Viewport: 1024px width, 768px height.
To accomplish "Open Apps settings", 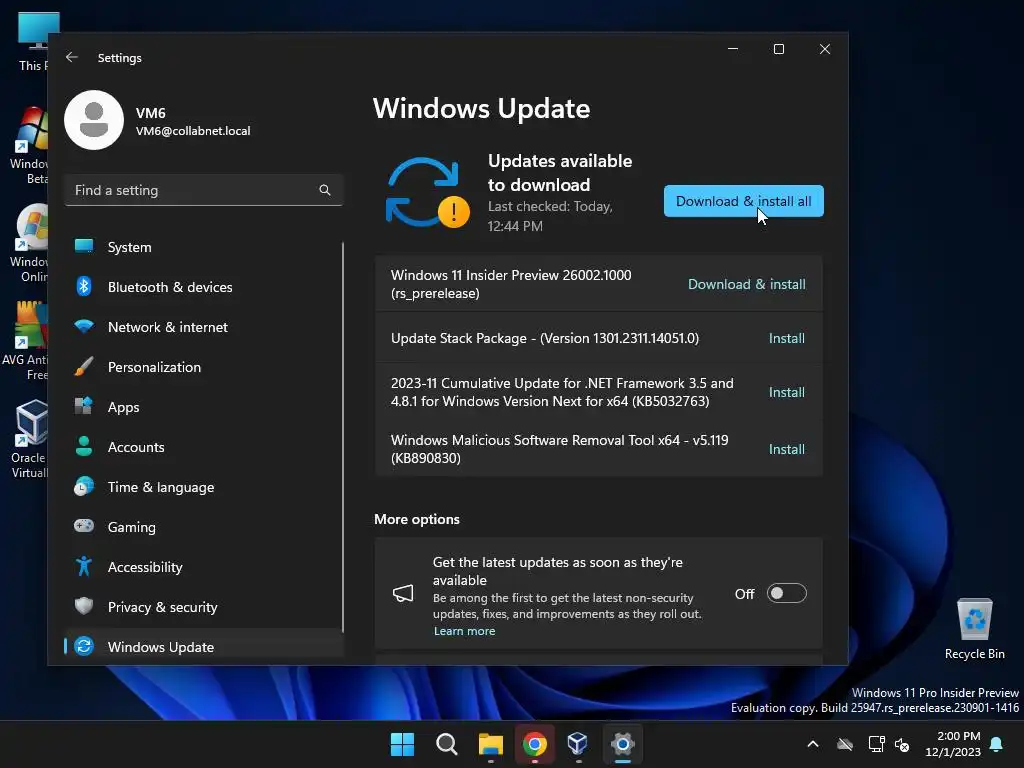I will coord(203,407).
